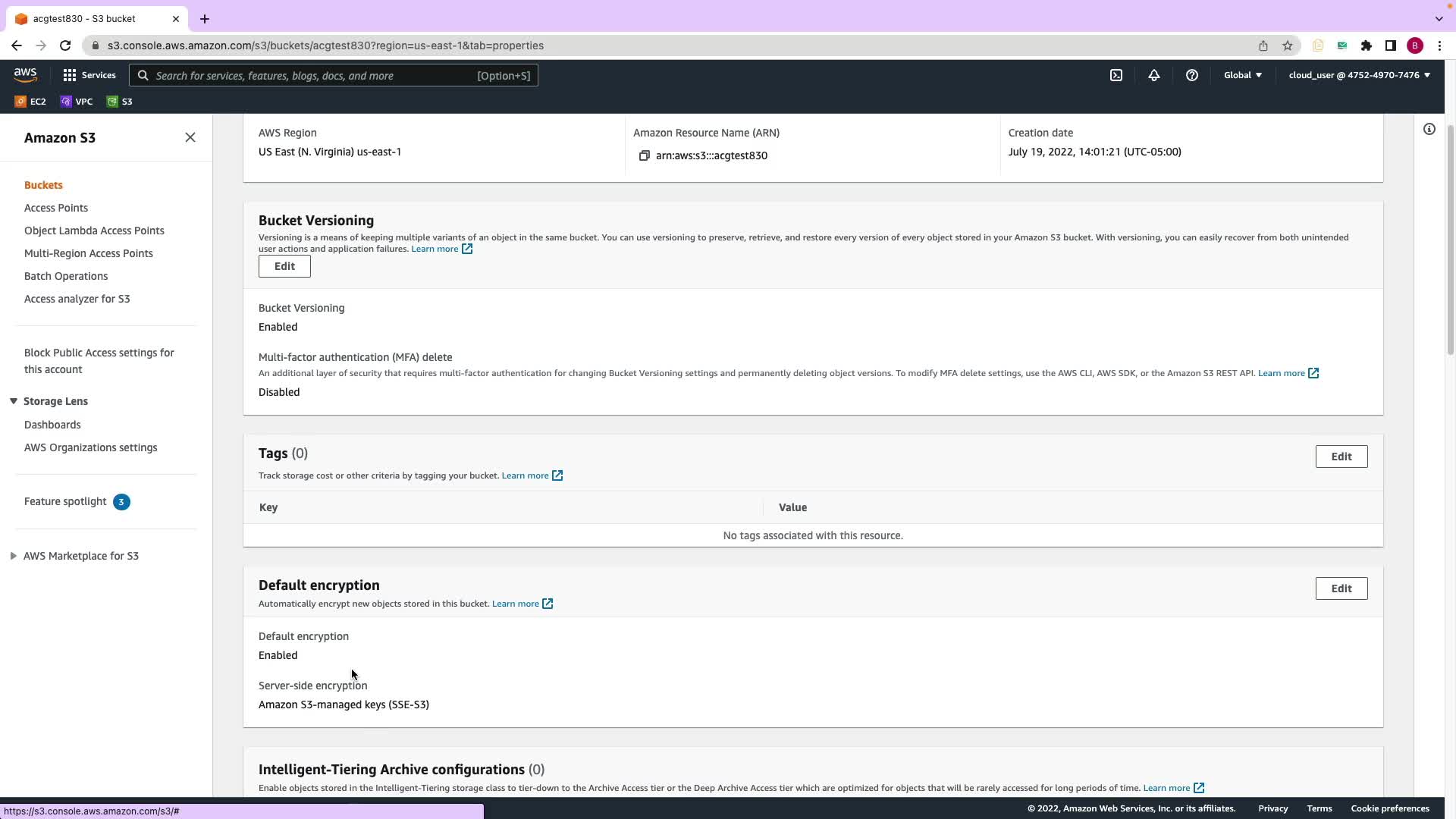
Task: Open the AWS CloudShell icon
Action: click(1116, 75)
